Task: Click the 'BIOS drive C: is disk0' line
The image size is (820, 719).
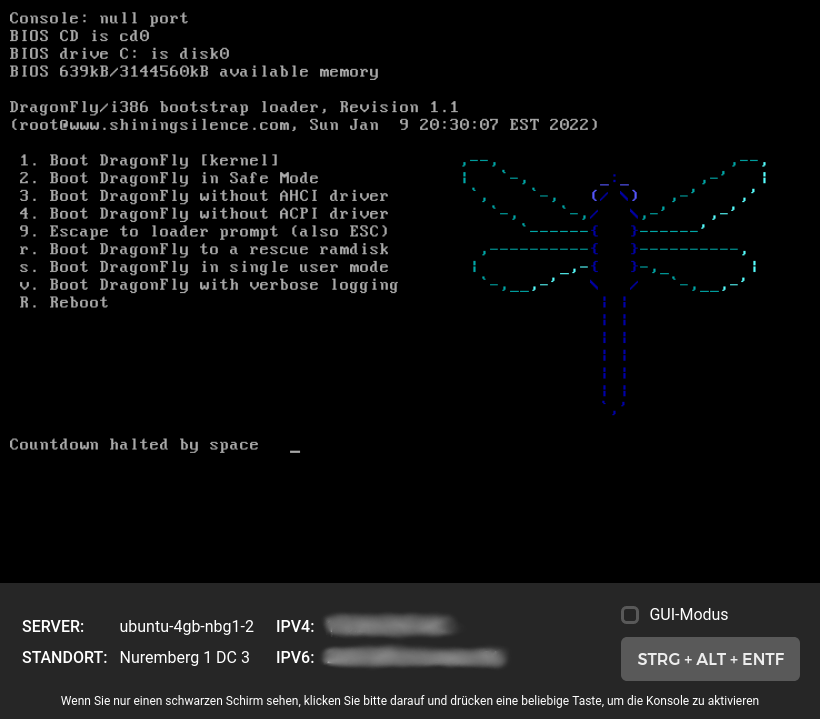Action: (x=119, y=54)
